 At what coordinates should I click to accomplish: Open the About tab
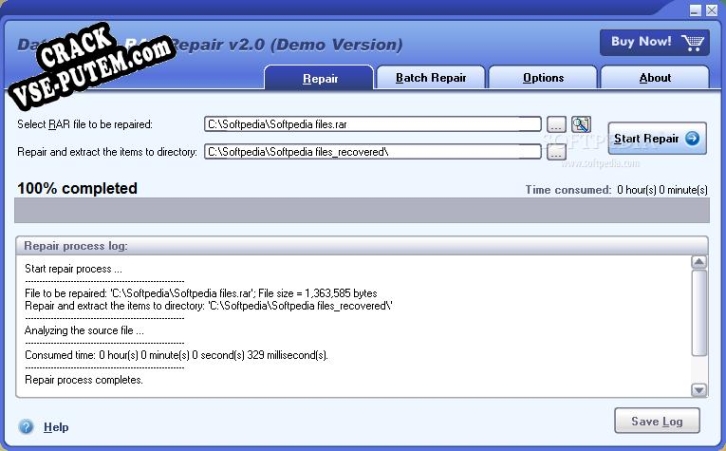655,78
